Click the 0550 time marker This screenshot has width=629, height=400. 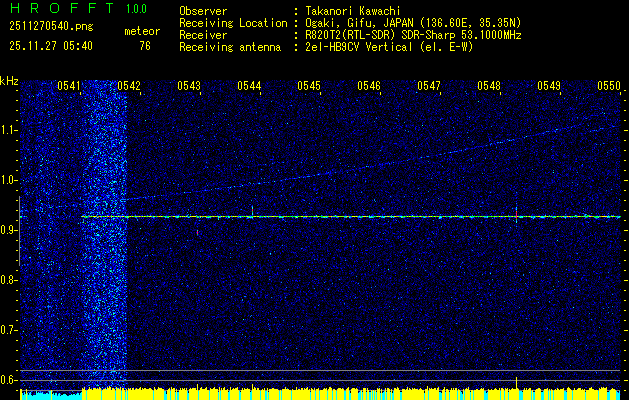(x=609, y=85)
